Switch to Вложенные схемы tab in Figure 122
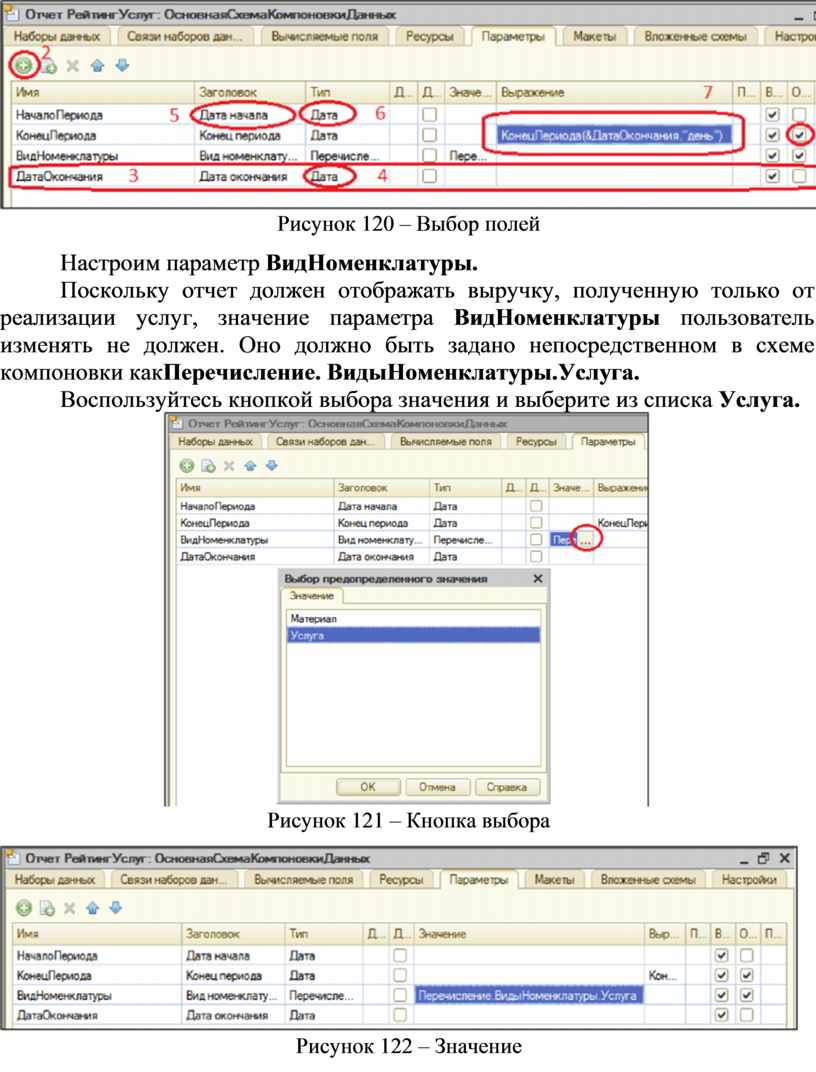Image resolution: width=816 pixels, height=1072 pixels. (648, 880)
